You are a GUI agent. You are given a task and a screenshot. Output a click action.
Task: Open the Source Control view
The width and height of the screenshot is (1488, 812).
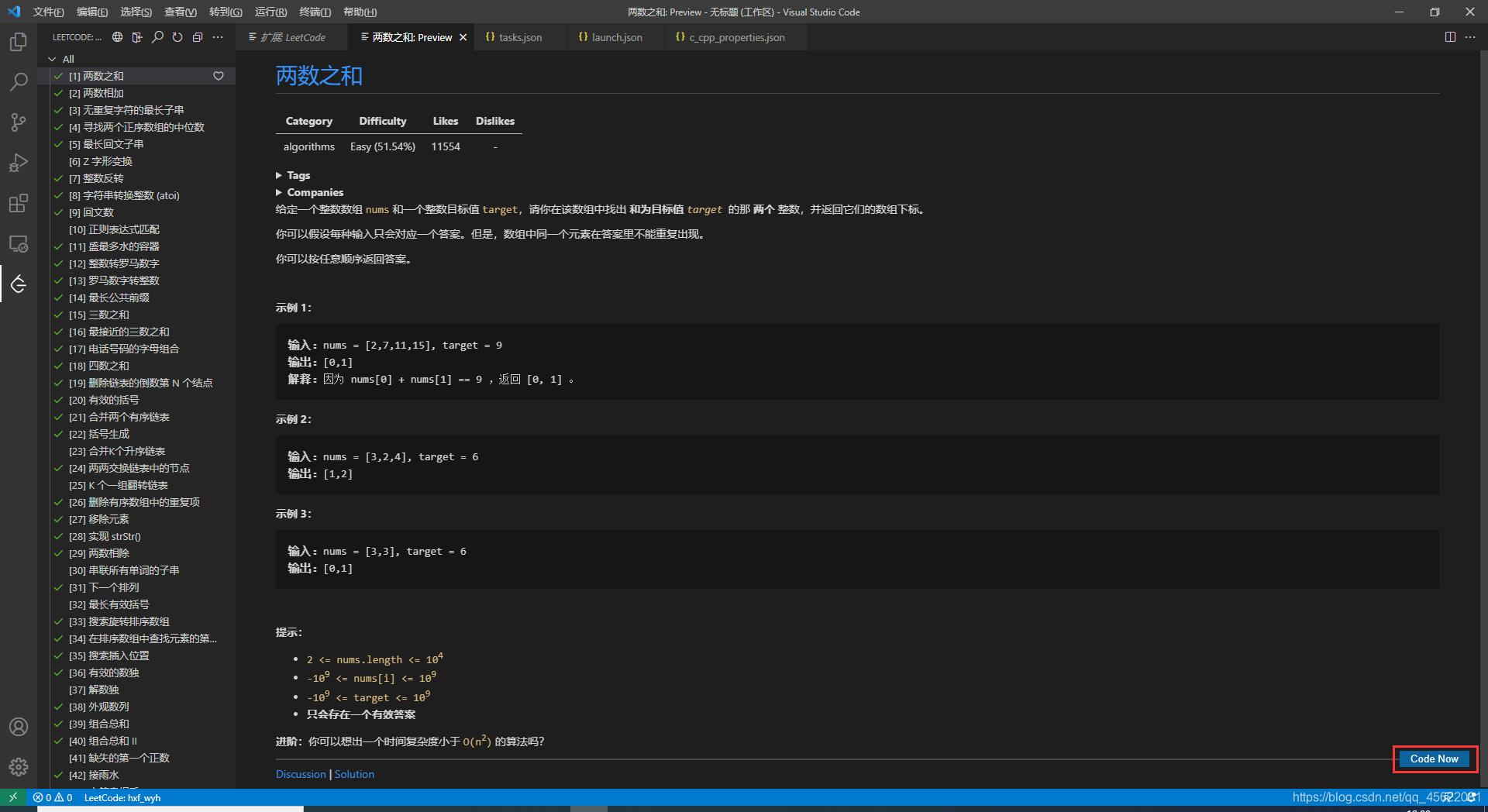(18, 122)
